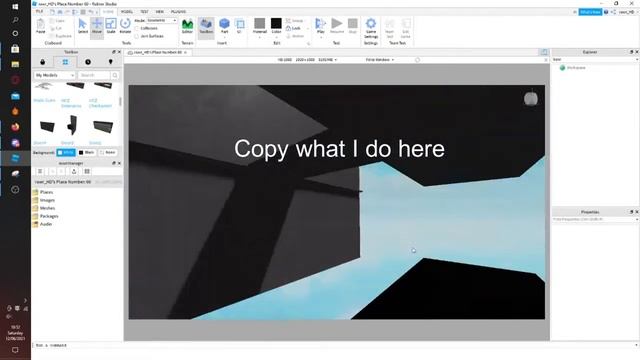Open Windows taskbar search
This screenshot has height=360, width=640.
coord(15,20)
